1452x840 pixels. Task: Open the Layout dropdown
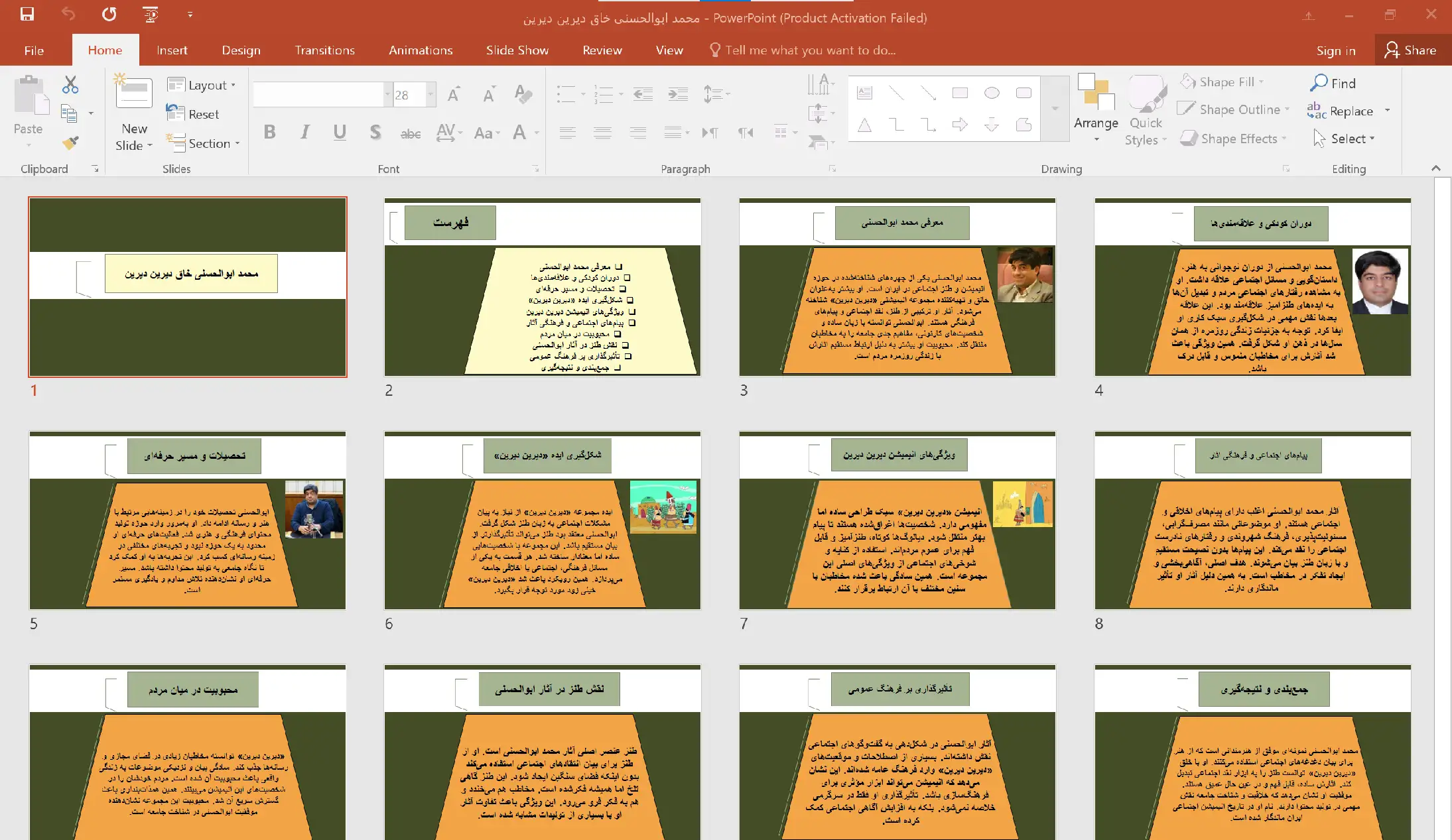202,85
